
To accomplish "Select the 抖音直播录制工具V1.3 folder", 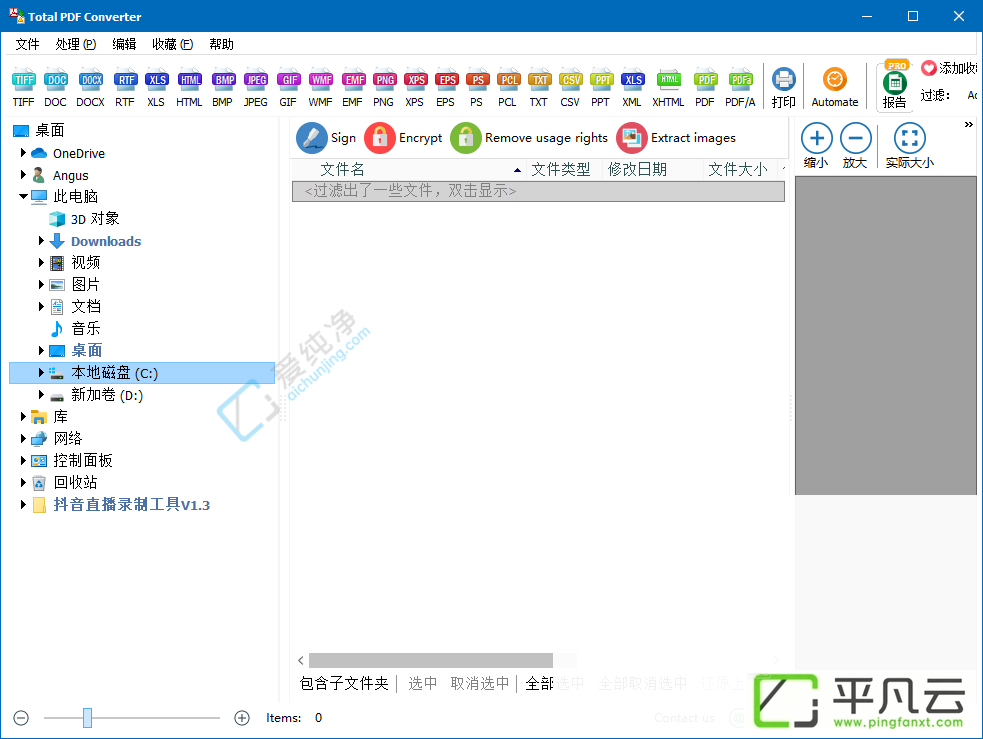I will (x=121, y=505).
